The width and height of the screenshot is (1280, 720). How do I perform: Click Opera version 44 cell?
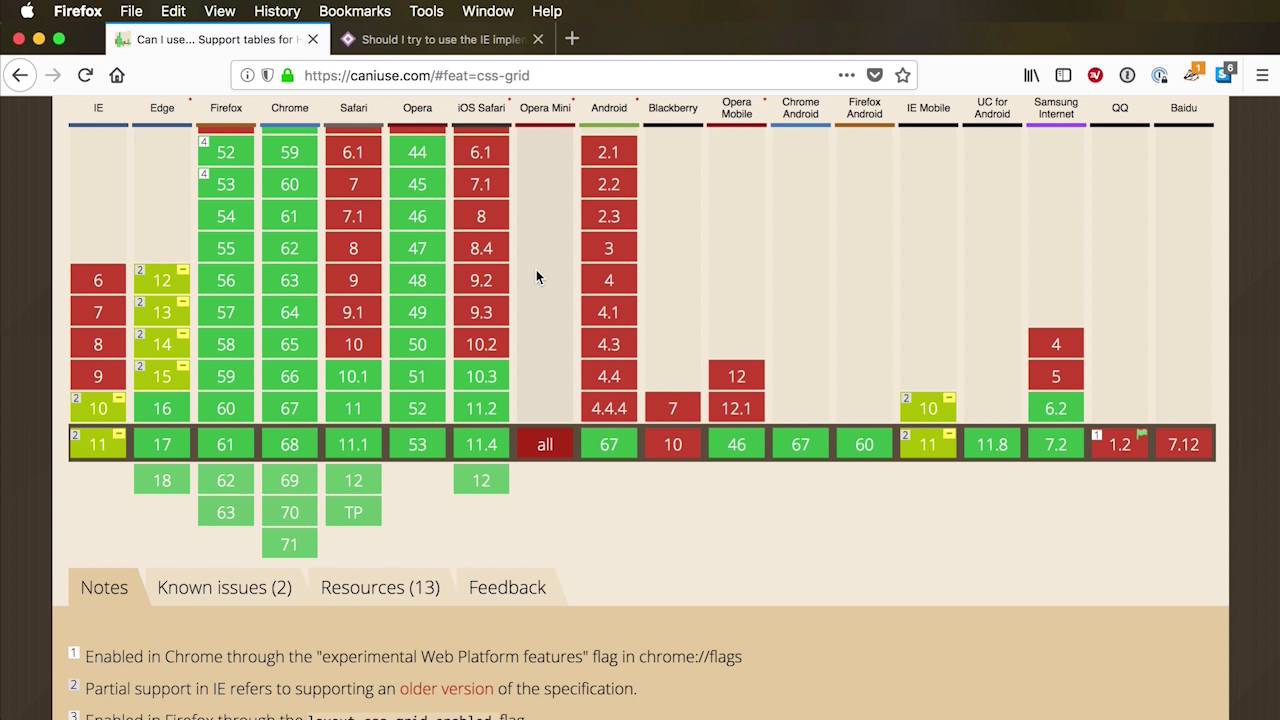click(x=417, y=152)
